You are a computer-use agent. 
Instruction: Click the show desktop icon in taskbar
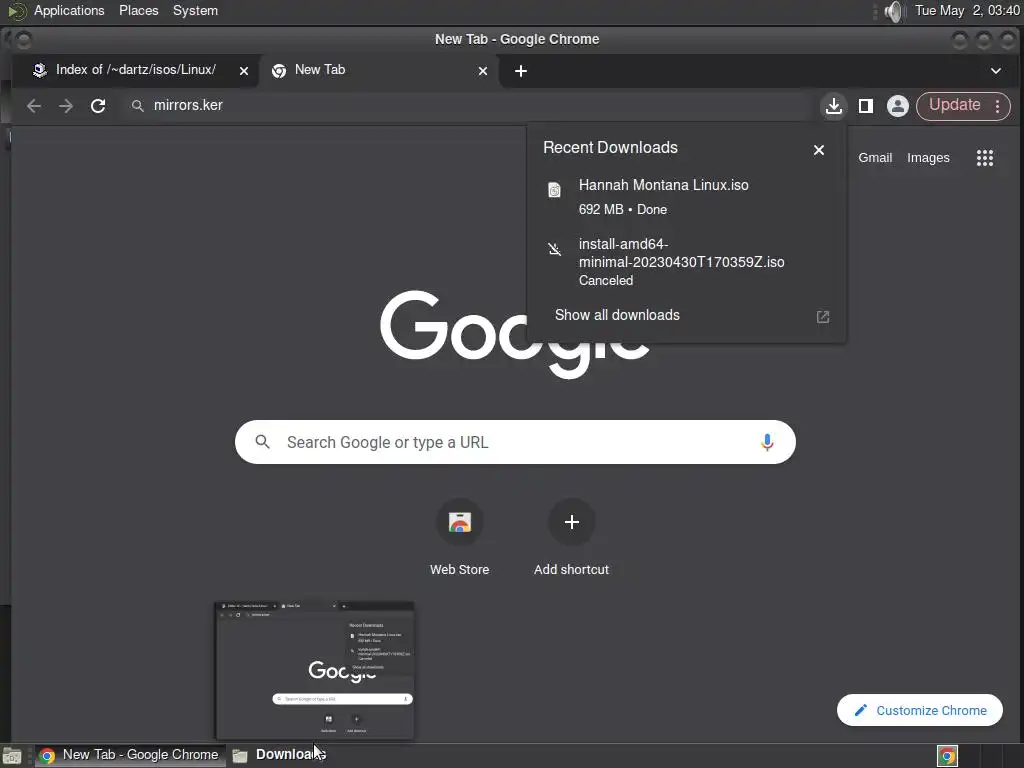click(12, 756)
